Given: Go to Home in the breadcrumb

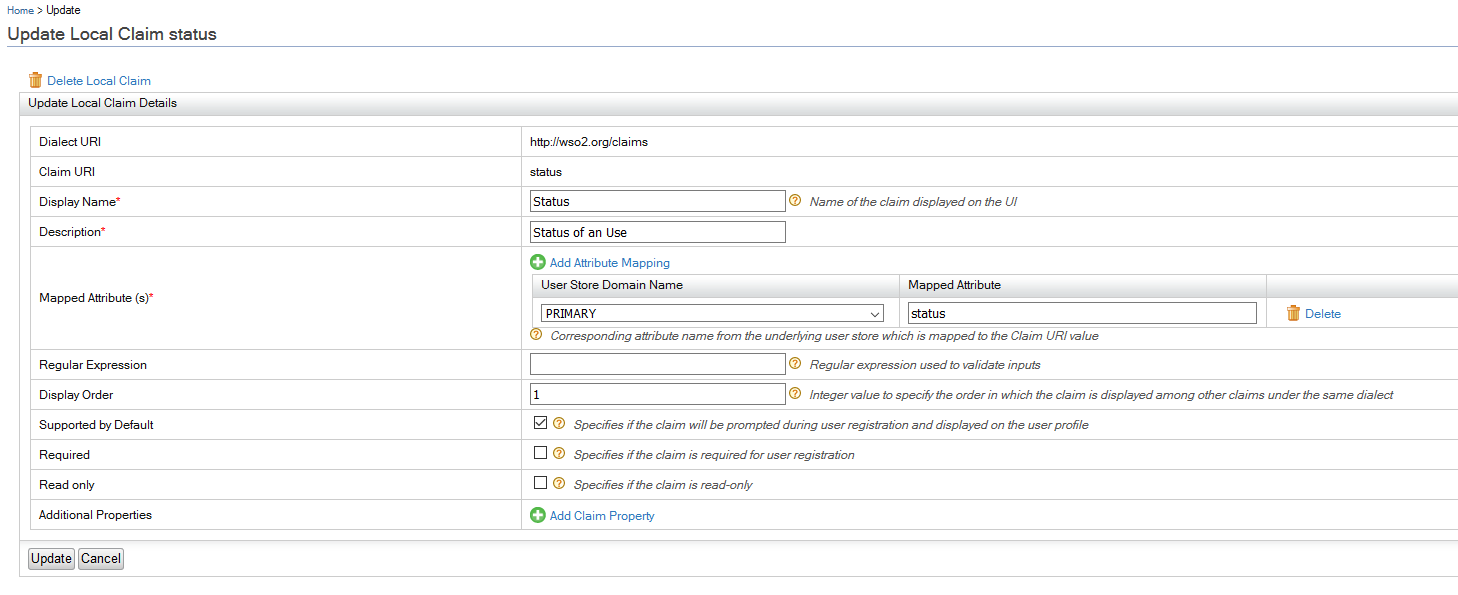Looking at the screenshot, I should pyautogui.click(x=20, y=10).
